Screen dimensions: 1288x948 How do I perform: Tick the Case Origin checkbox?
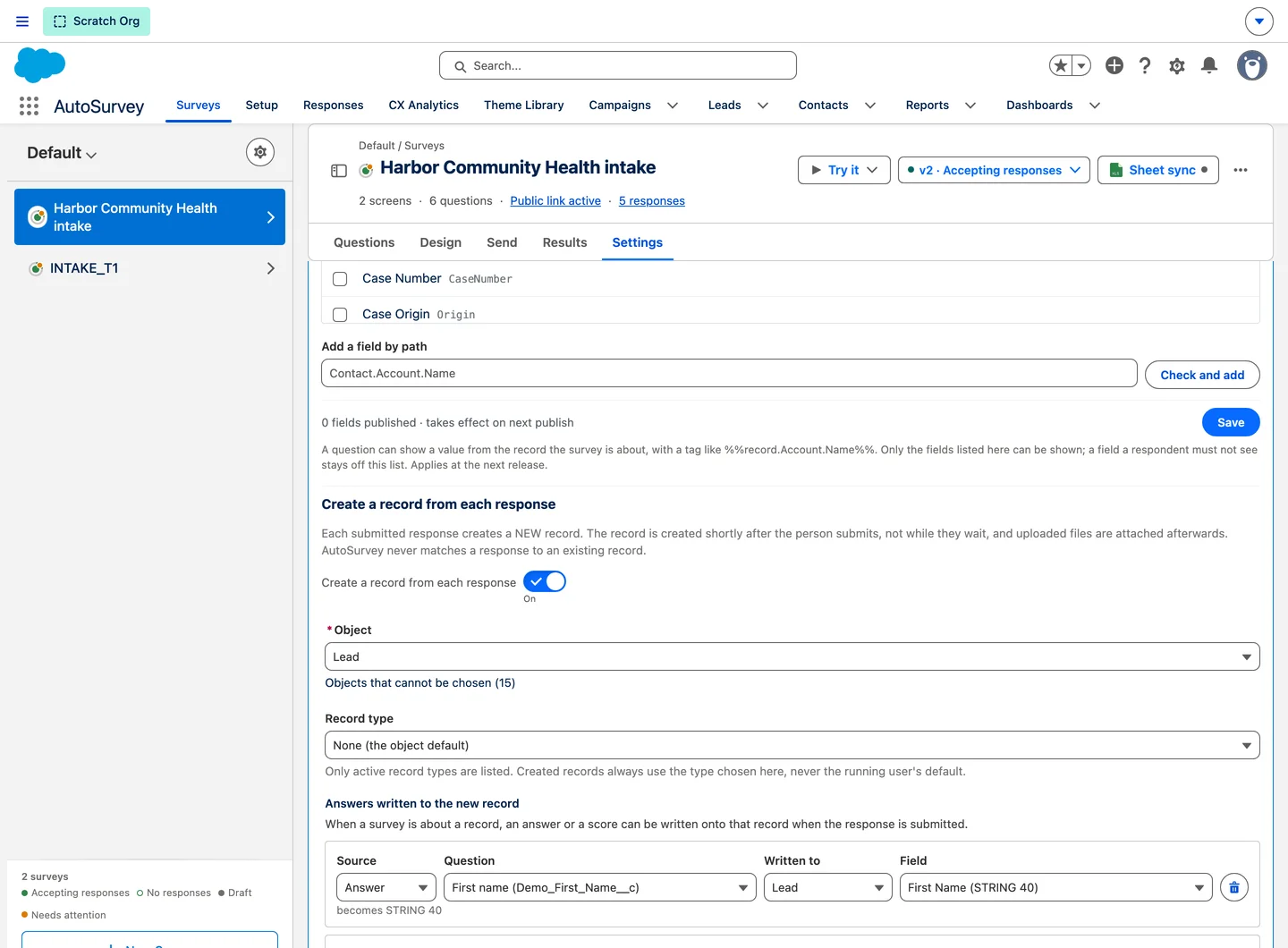click(x=340, y=315)
